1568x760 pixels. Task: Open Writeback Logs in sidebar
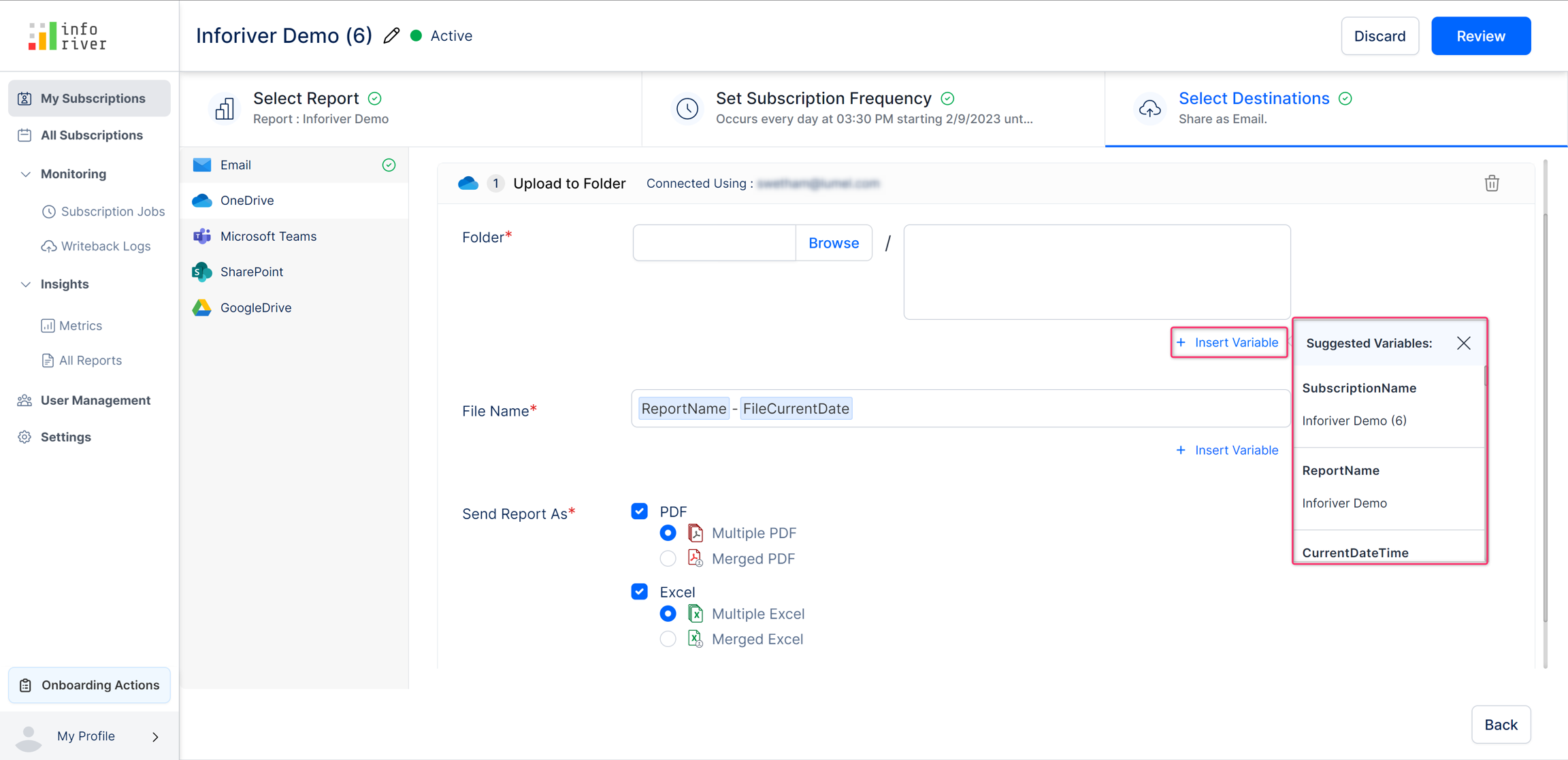(105, 246)
